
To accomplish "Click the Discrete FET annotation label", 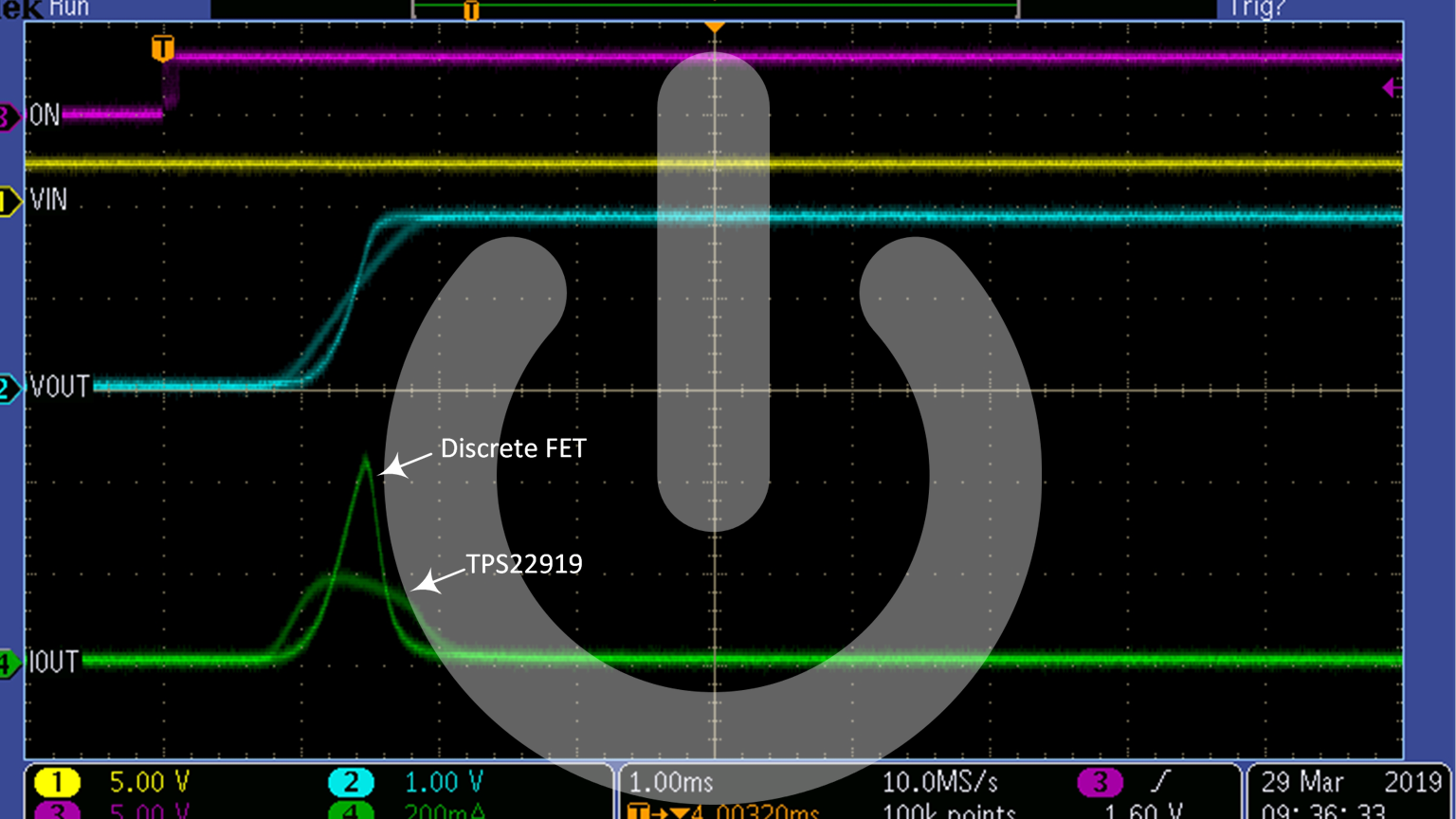I will point(513,448).
